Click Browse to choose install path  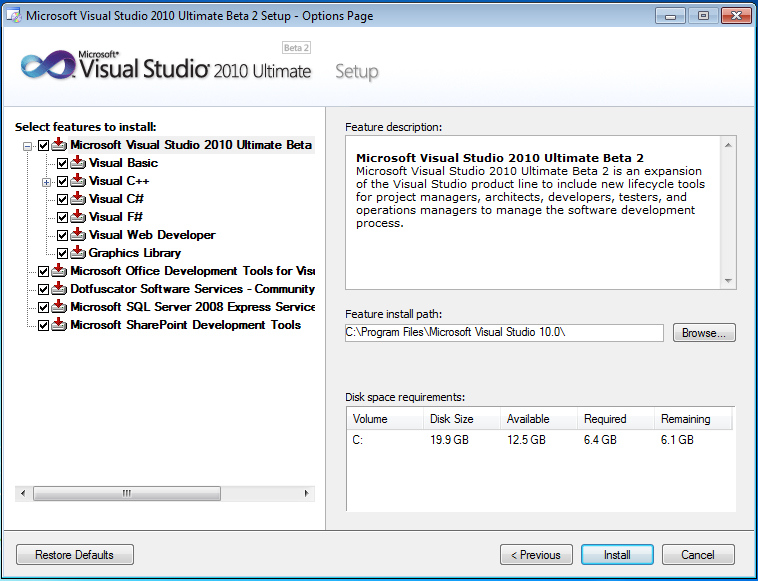[704, 333]
